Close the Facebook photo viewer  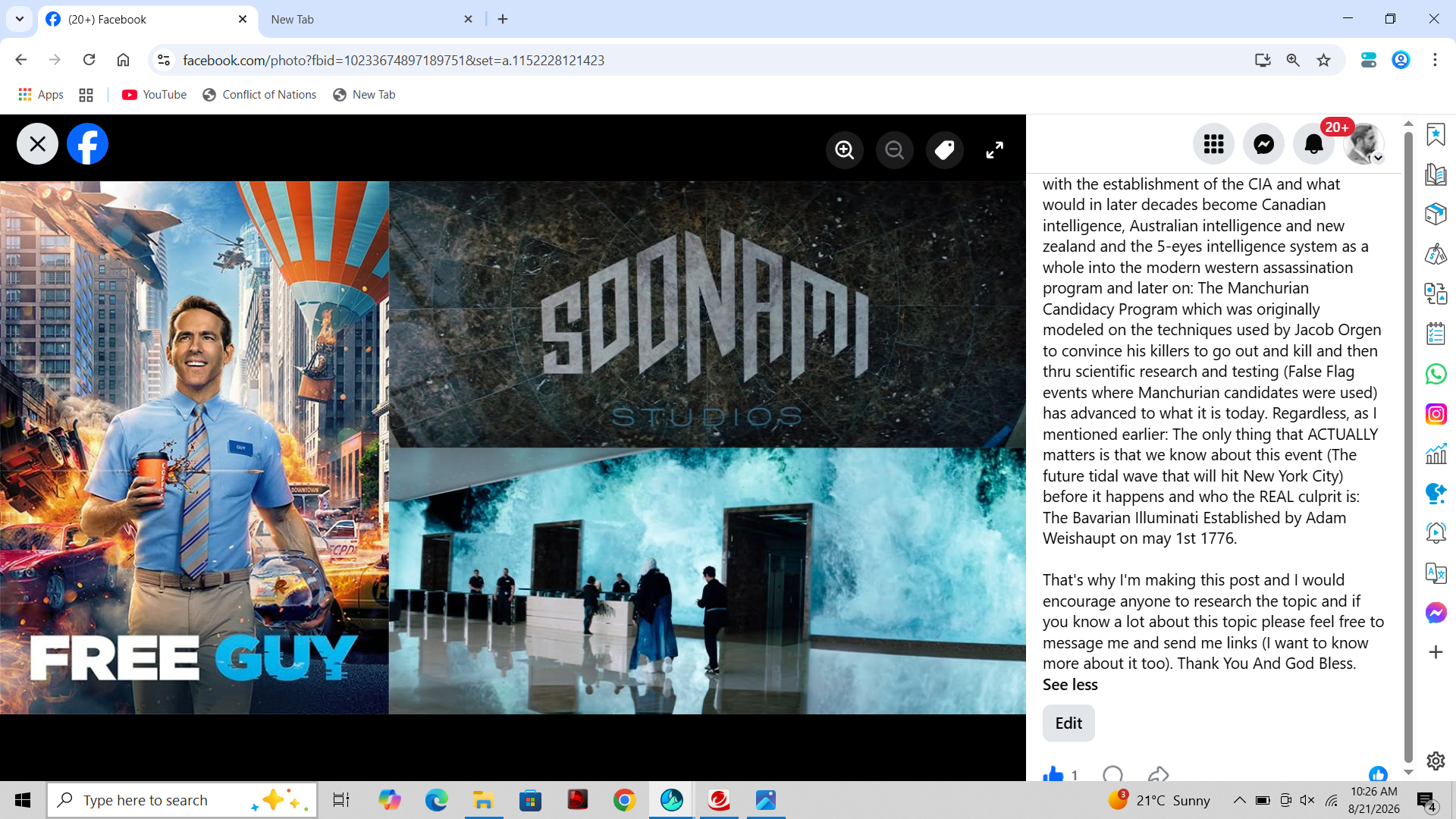coord(37,144)
